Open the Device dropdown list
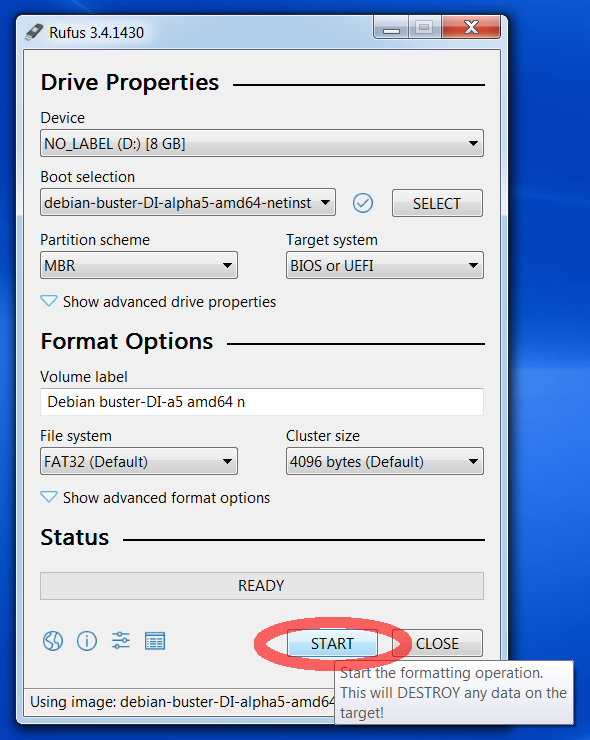Image resolution: width=590 pixels, height=740 pixels. click(261, 143)
